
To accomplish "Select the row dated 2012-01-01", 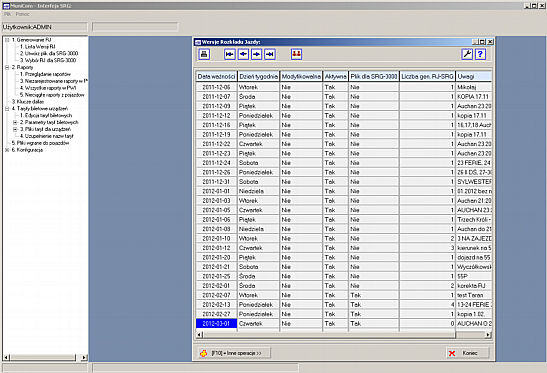I will coord(344,191).
